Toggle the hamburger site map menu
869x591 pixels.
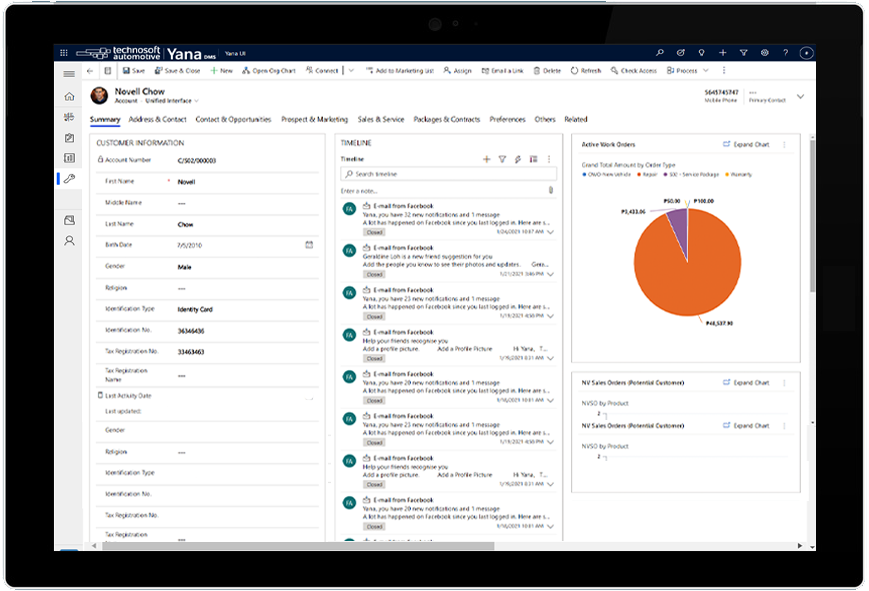[x=69, y=74]
